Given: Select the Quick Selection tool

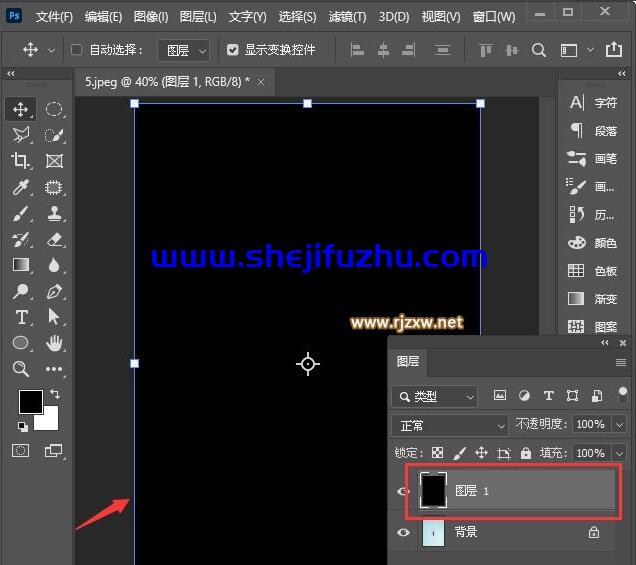Looking at the screenshot, I should tap(54, 135).
